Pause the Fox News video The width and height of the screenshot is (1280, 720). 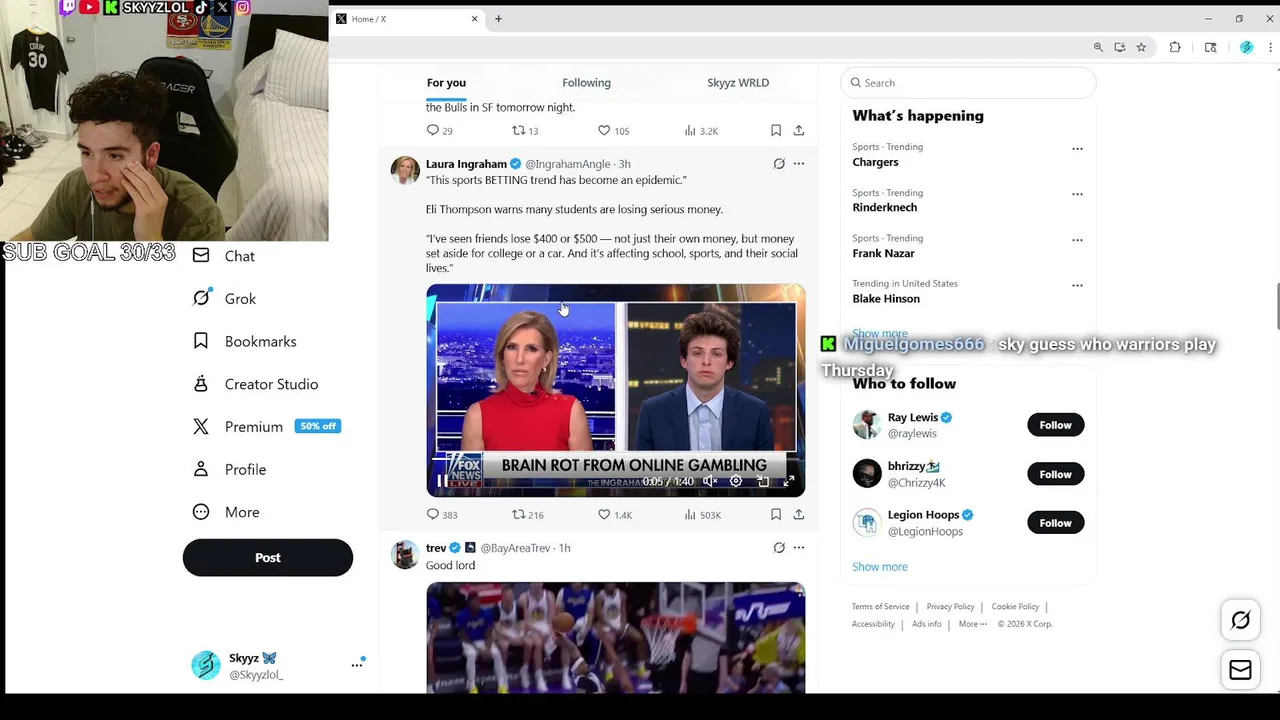442,481
